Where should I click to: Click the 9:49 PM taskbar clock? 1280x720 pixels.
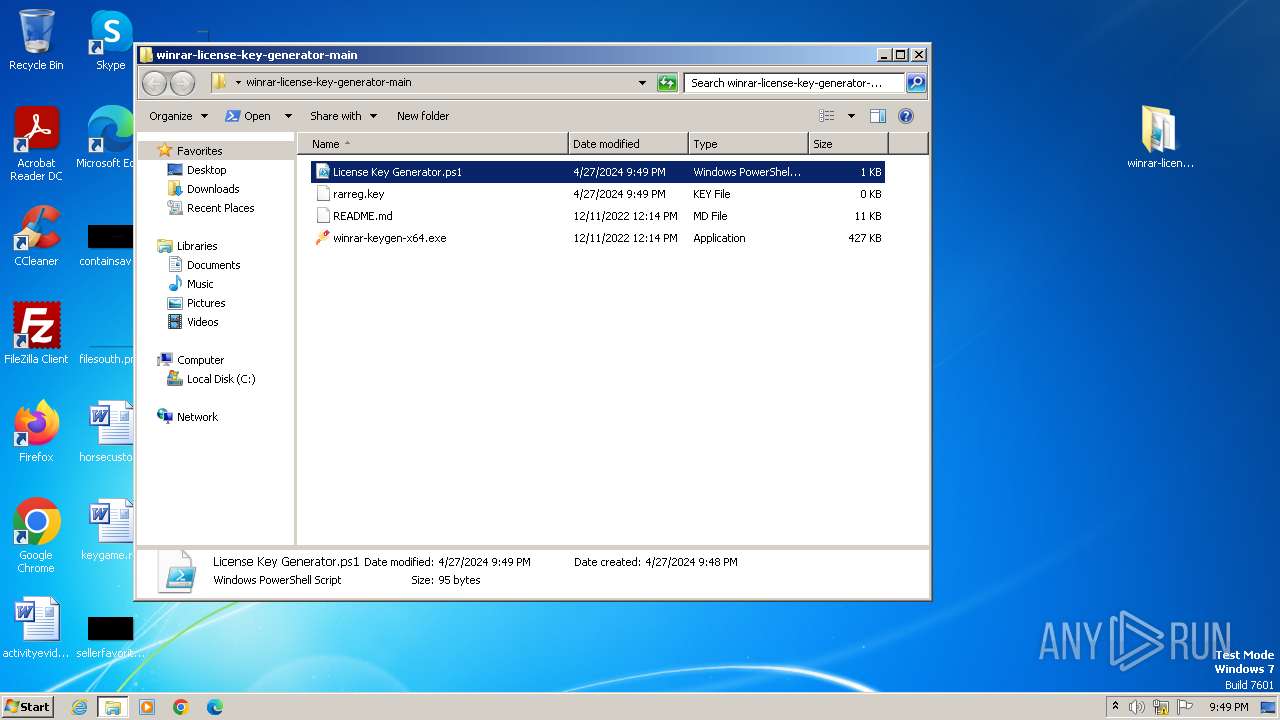click(1228, 707)
